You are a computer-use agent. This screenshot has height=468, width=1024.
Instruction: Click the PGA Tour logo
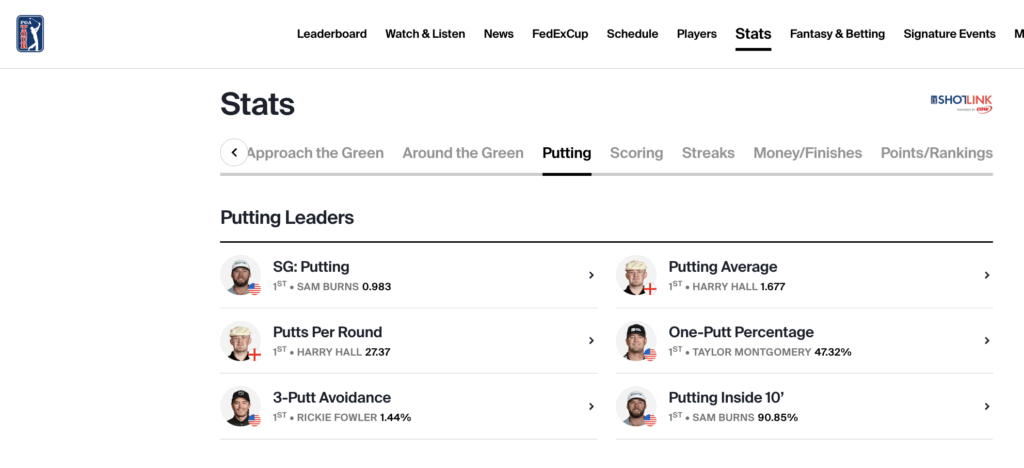30,34
